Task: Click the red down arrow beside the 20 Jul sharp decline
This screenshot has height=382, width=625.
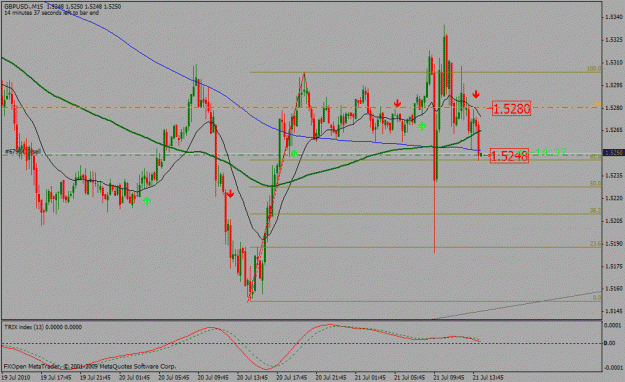Action: 230,194
